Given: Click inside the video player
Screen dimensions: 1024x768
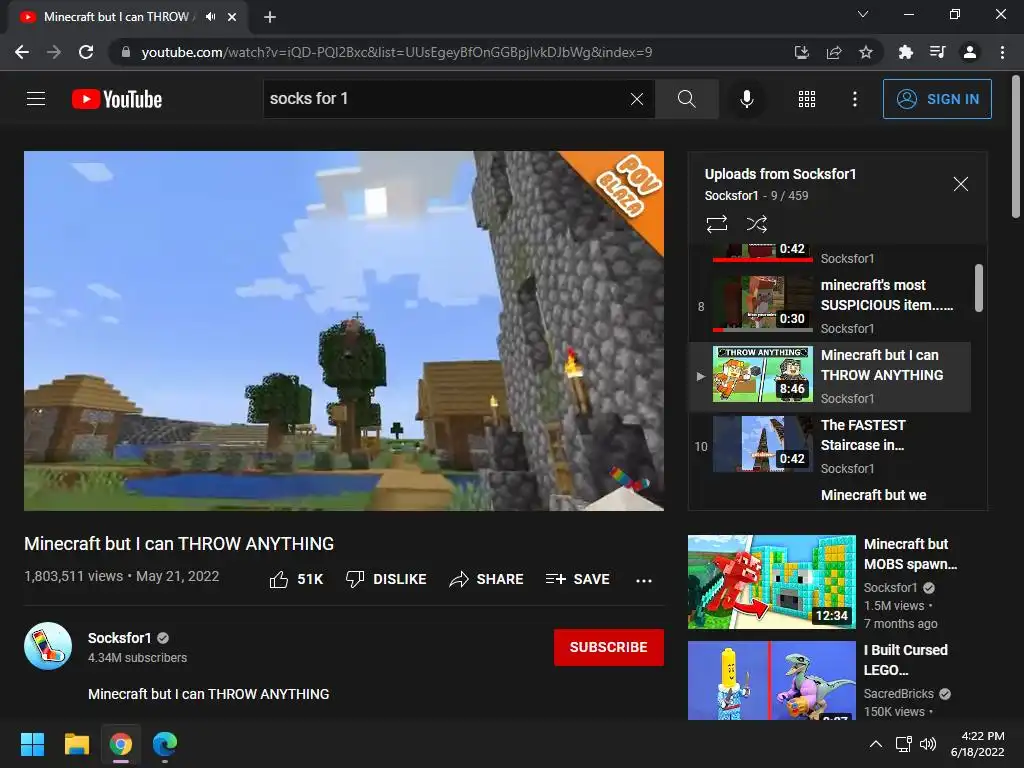Looking at the screenshot, I should 344,331.
